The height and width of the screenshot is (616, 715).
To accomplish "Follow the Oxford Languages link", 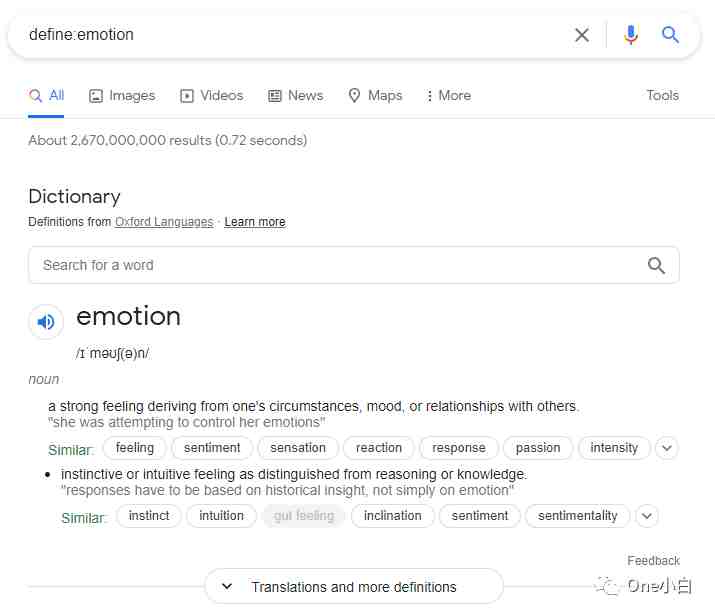I will pyautogui.click(x=164, y=222).
